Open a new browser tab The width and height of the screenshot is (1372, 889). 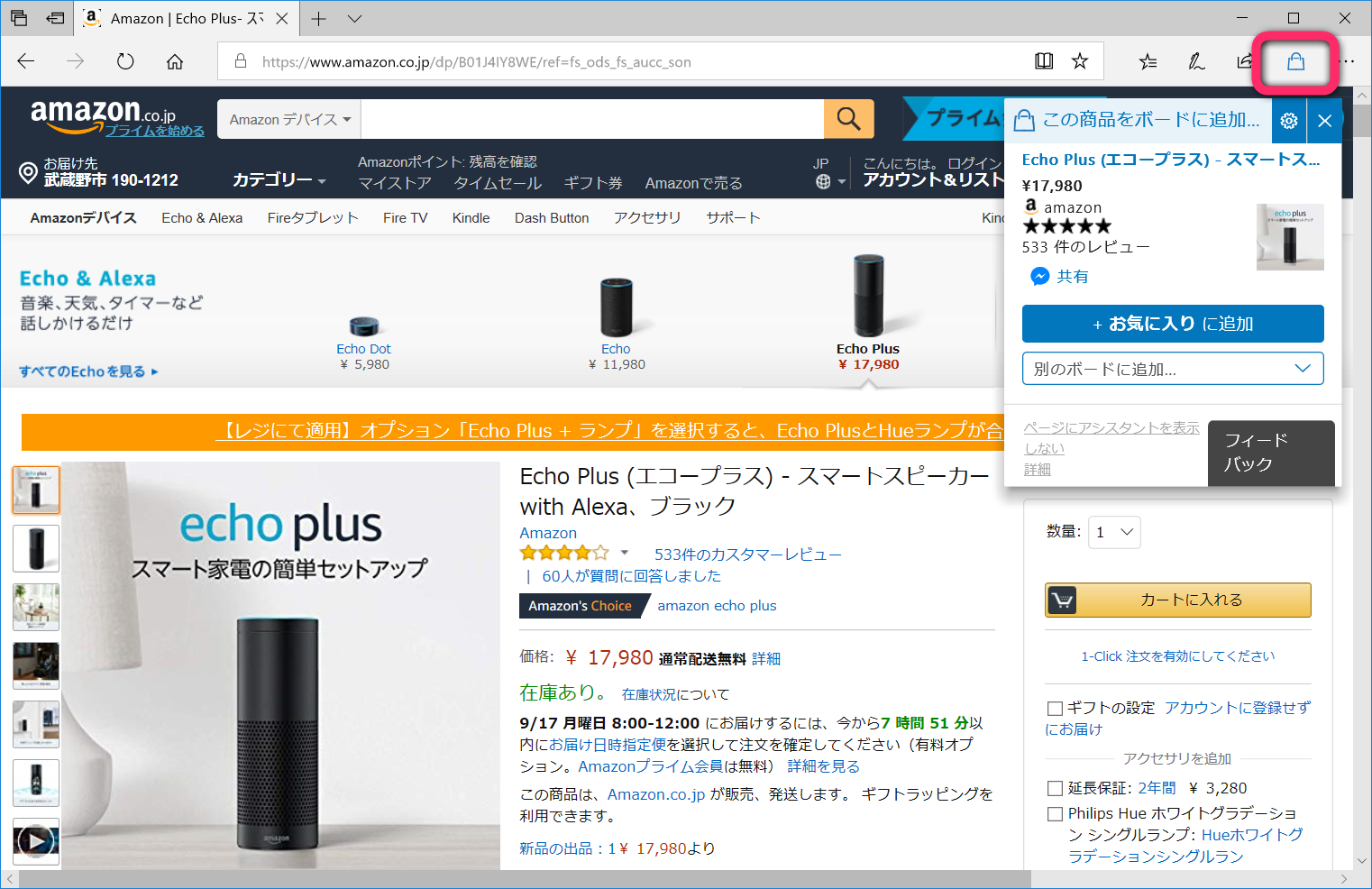pyautogui.click(x=320, y=17)
